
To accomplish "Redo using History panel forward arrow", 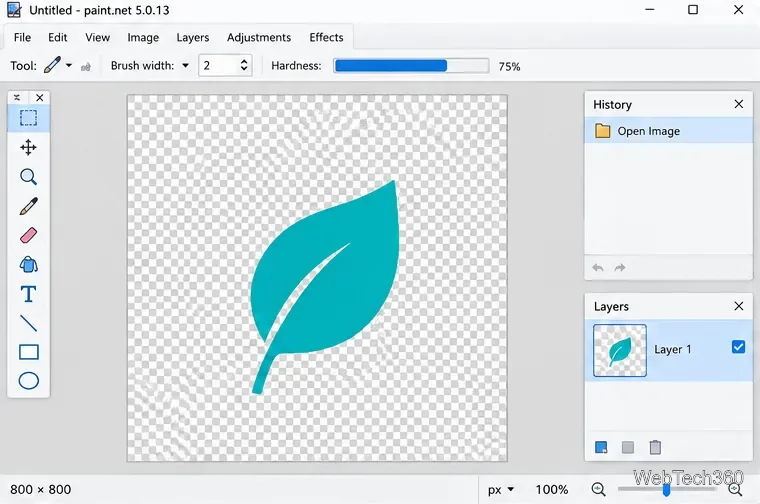I will pyautogui.click(x=620, y=268).
